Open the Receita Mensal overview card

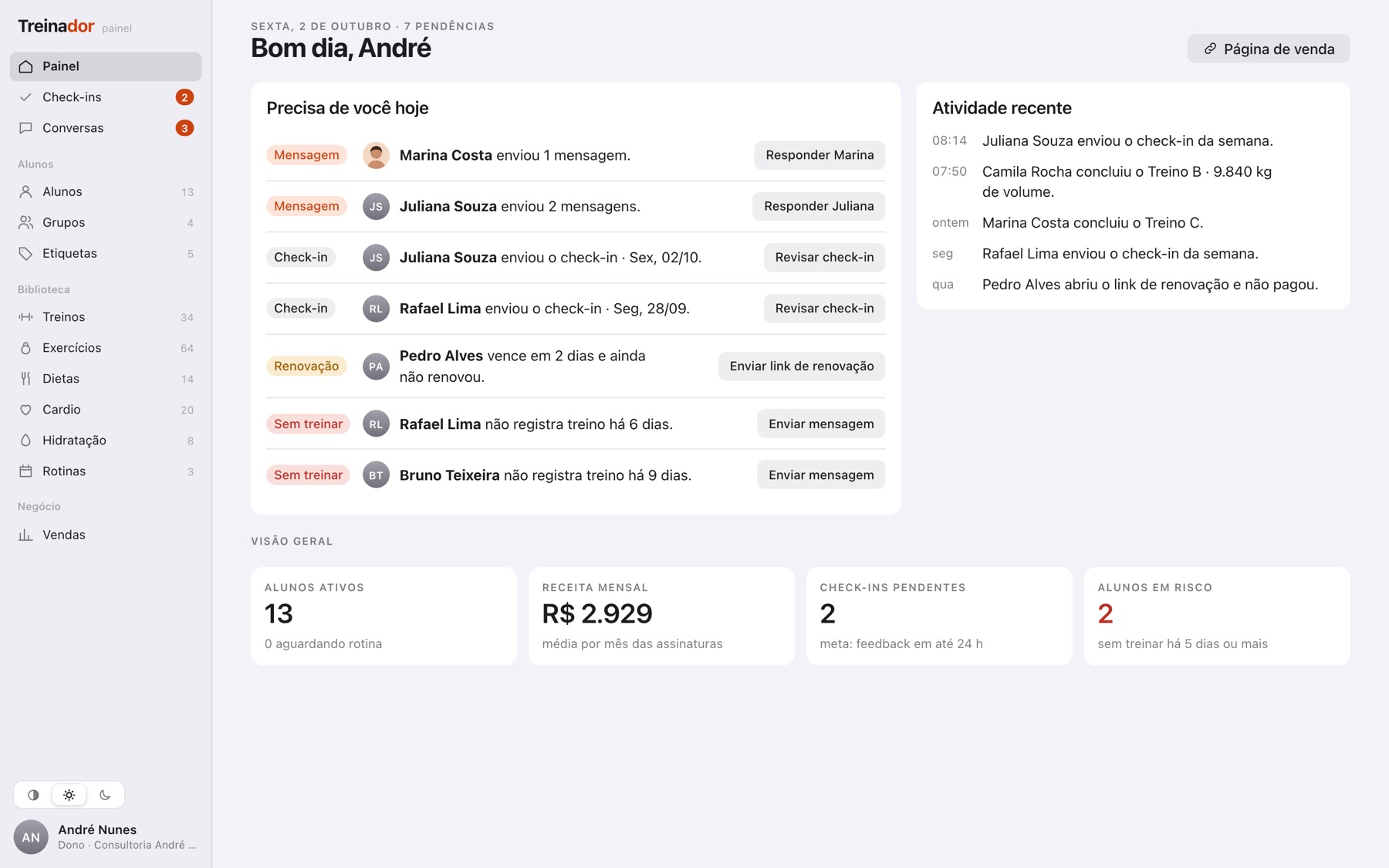point(661,616)
